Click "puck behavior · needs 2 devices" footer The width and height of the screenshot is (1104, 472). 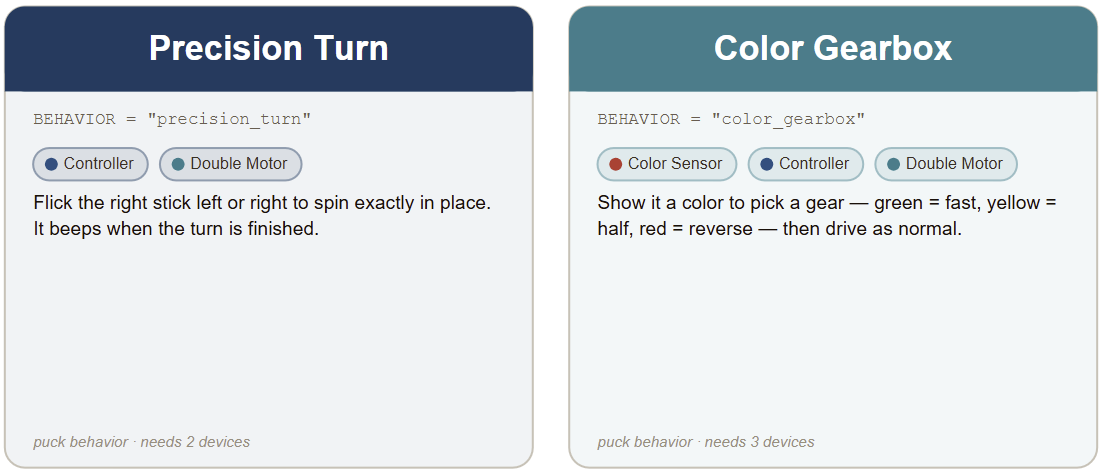(142, 442)
